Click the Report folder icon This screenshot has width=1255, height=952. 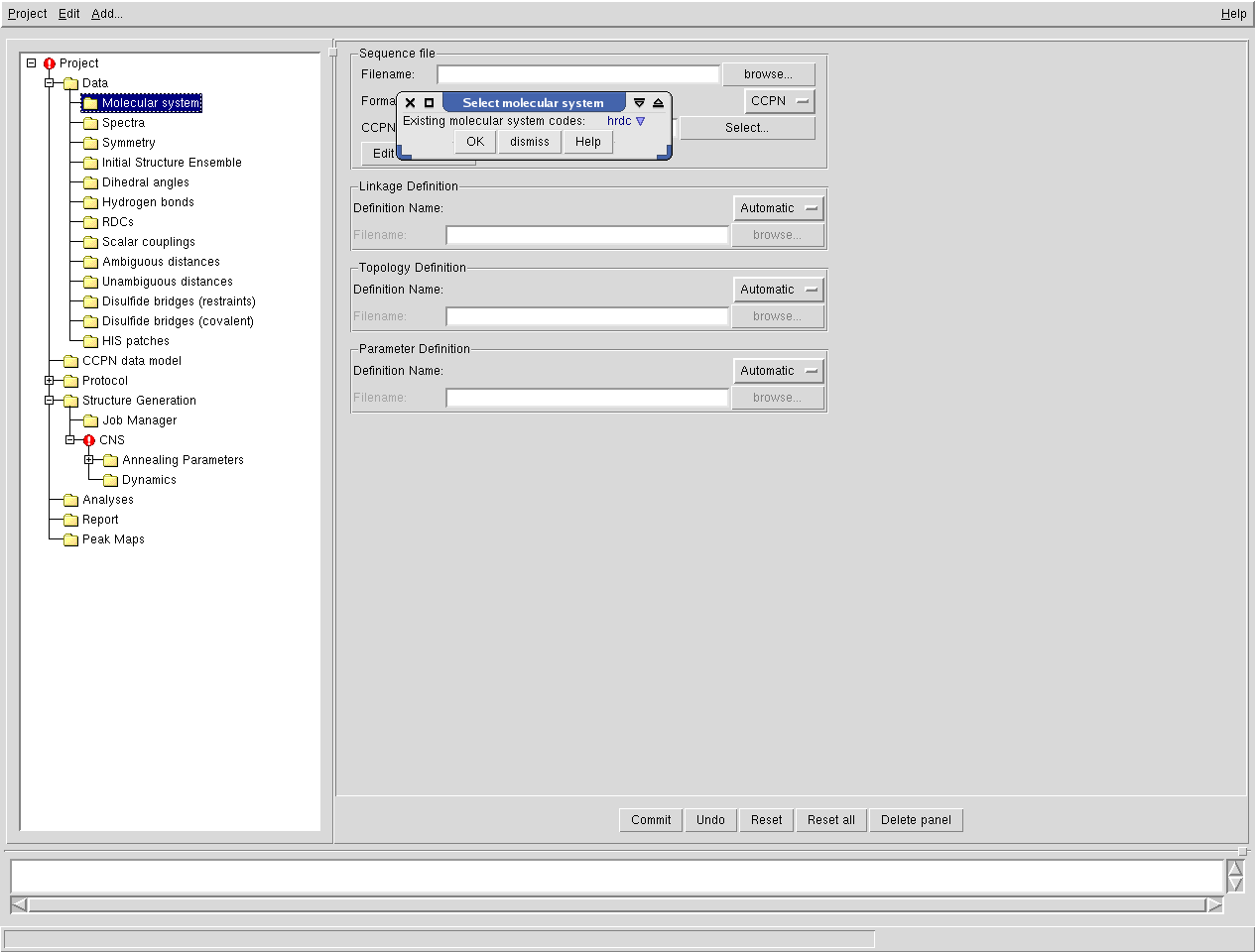70,520
